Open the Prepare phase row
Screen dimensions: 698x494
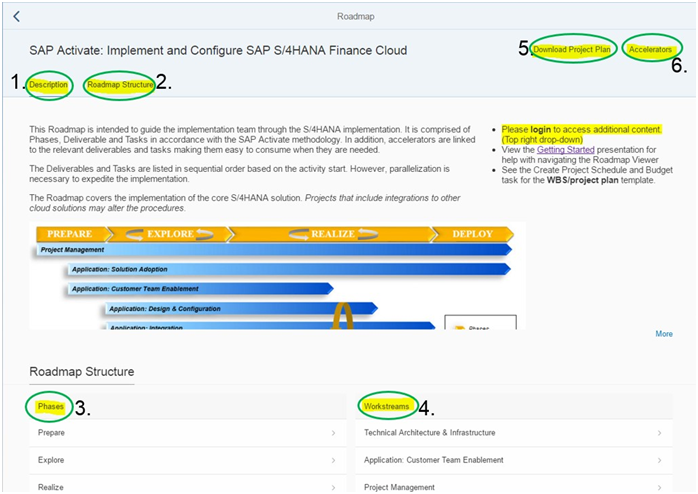point(187,433)
